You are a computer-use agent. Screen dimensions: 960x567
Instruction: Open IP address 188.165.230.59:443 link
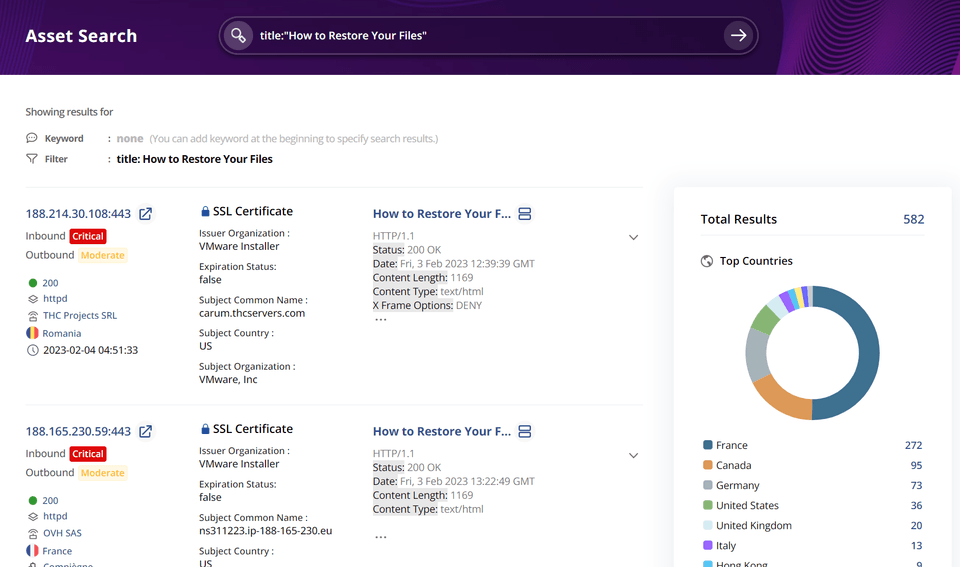click(x=78, y=432)
